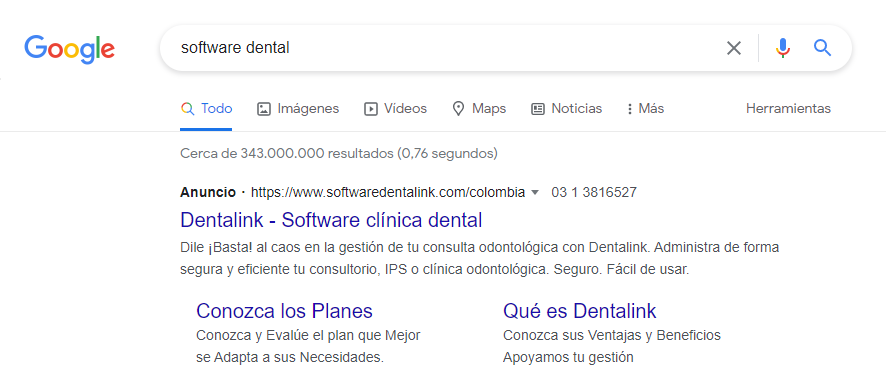
Task: Clear the search box with X icon
Action: [x=733, y=49]
